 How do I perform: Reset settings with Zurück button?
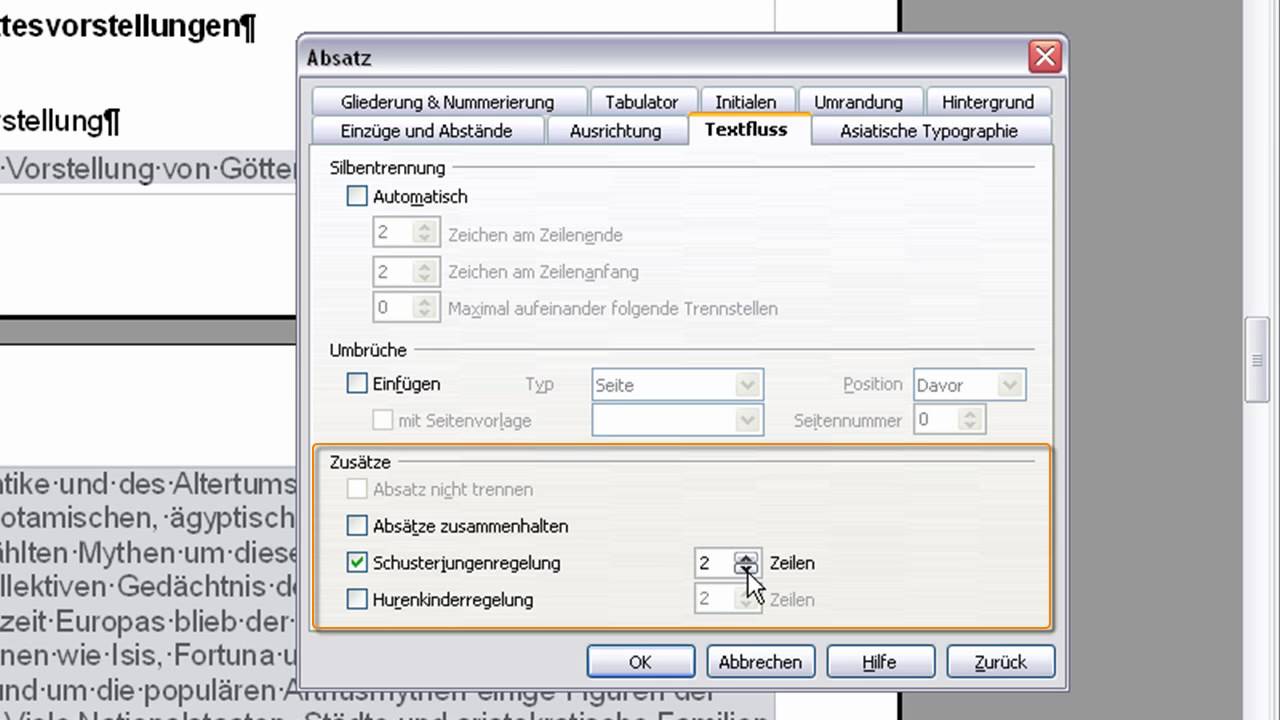[x=1001, y=662]
